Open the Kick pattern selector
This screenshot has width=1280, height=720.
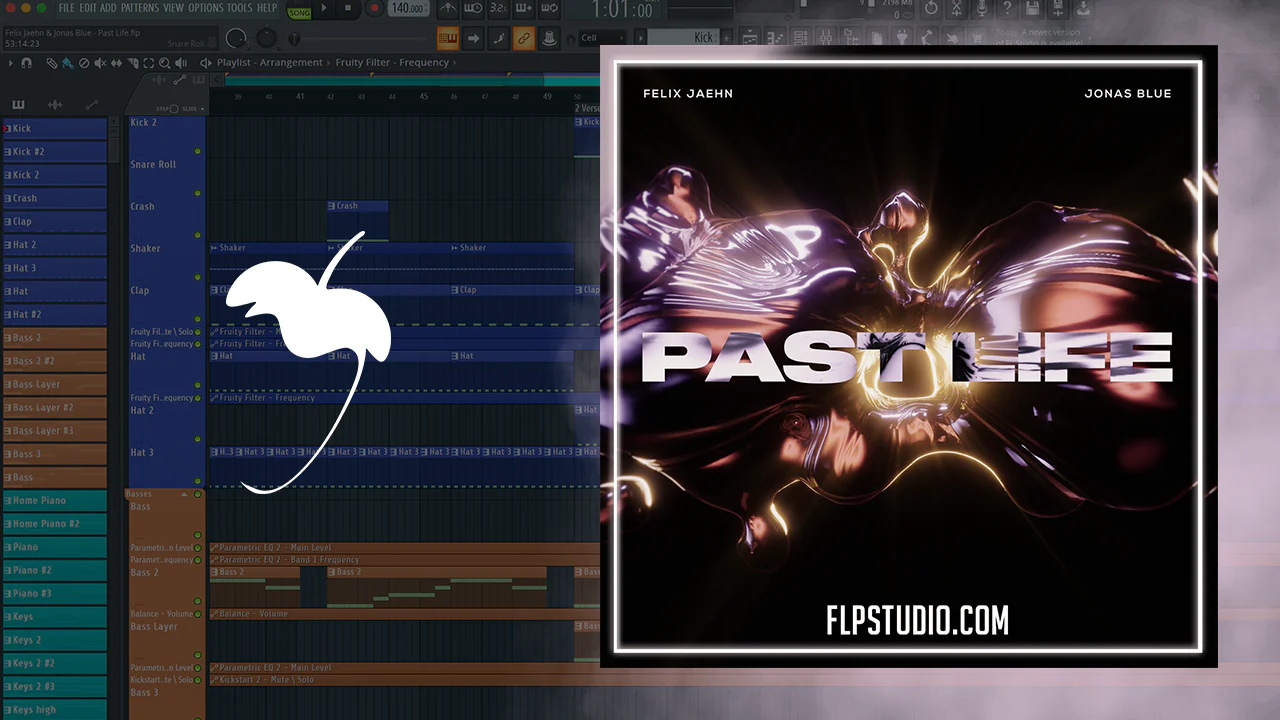coord(684,38)
